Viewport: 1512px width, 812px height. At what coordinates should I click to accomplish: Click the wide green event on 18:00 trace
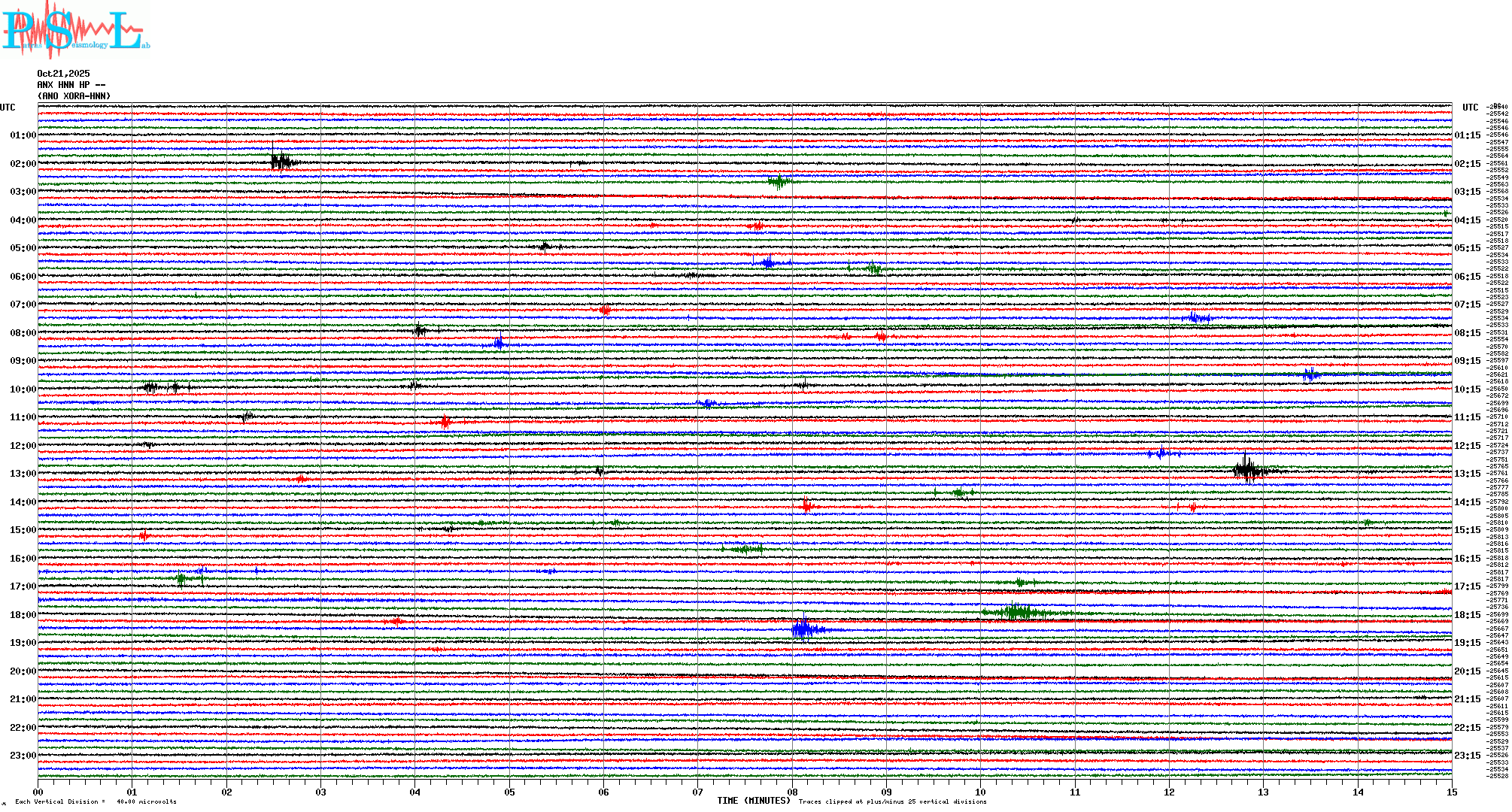click(1019, 612)
